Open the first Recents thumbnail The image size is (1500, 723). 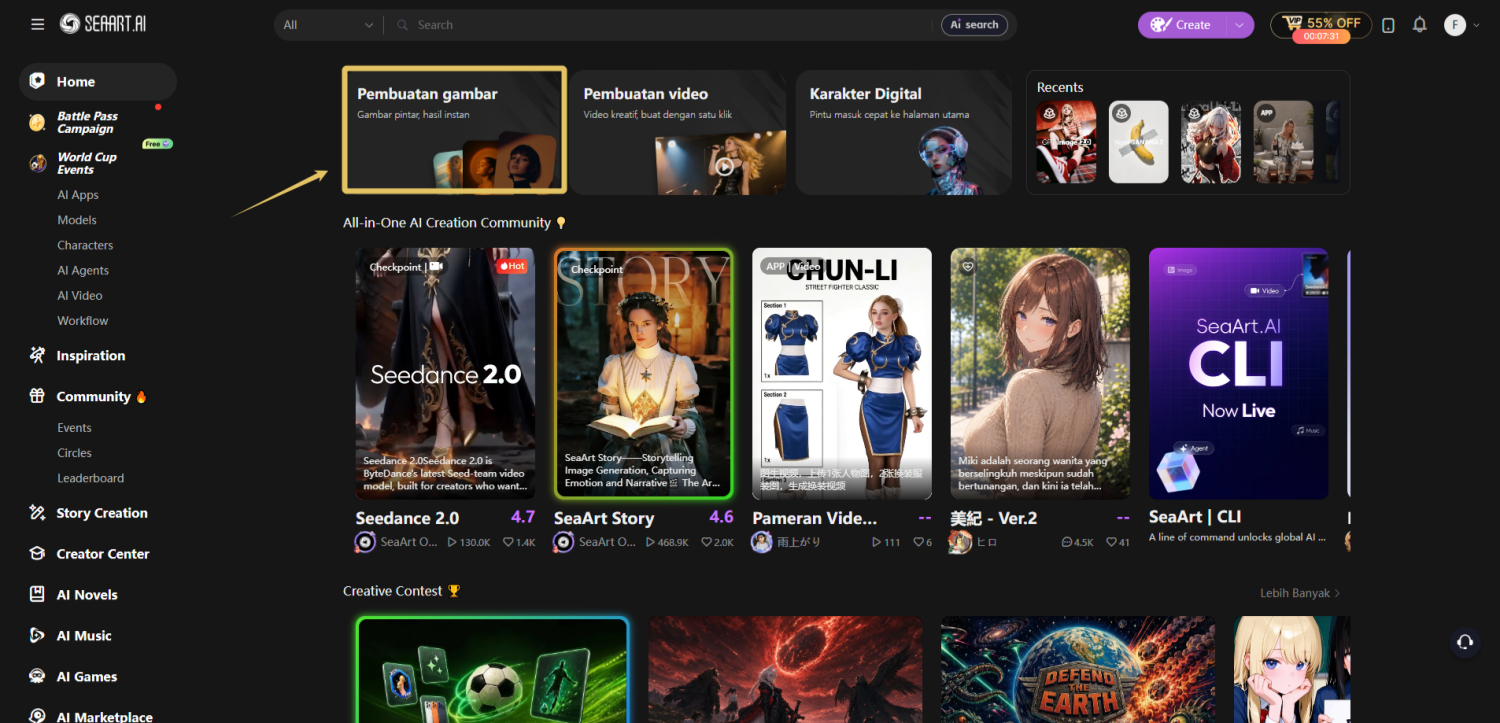coord(1067,142)
